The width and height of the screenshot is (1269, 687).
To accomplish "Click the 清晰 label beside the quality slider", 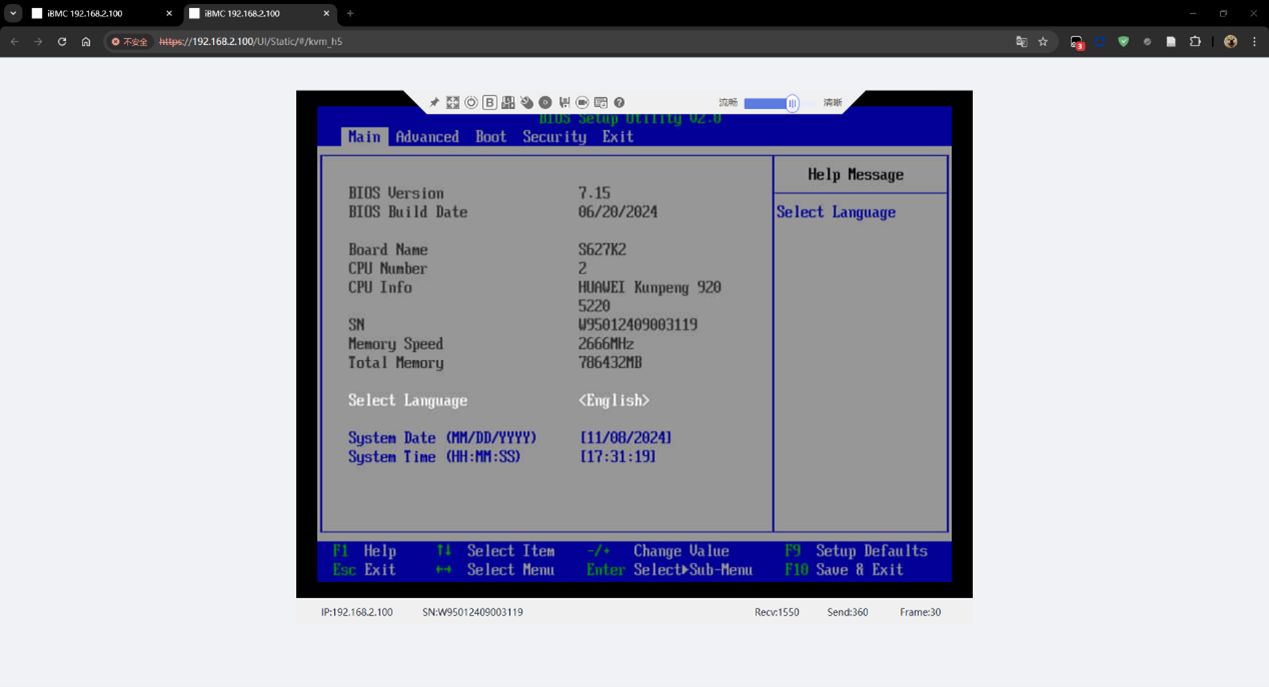I will [833, 103].
